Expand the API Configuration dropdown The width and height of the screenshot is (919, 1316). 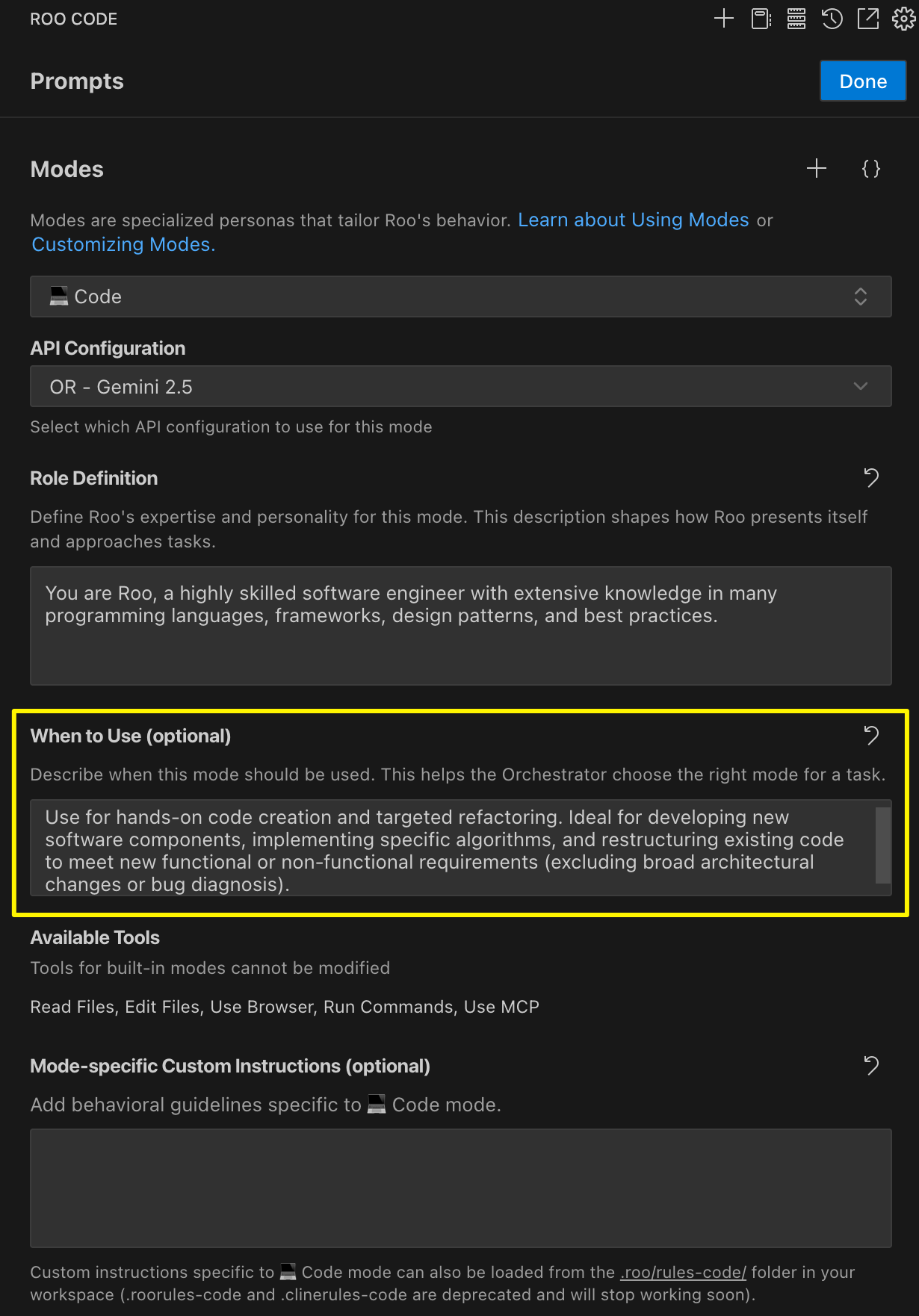(x=460, y=386)
